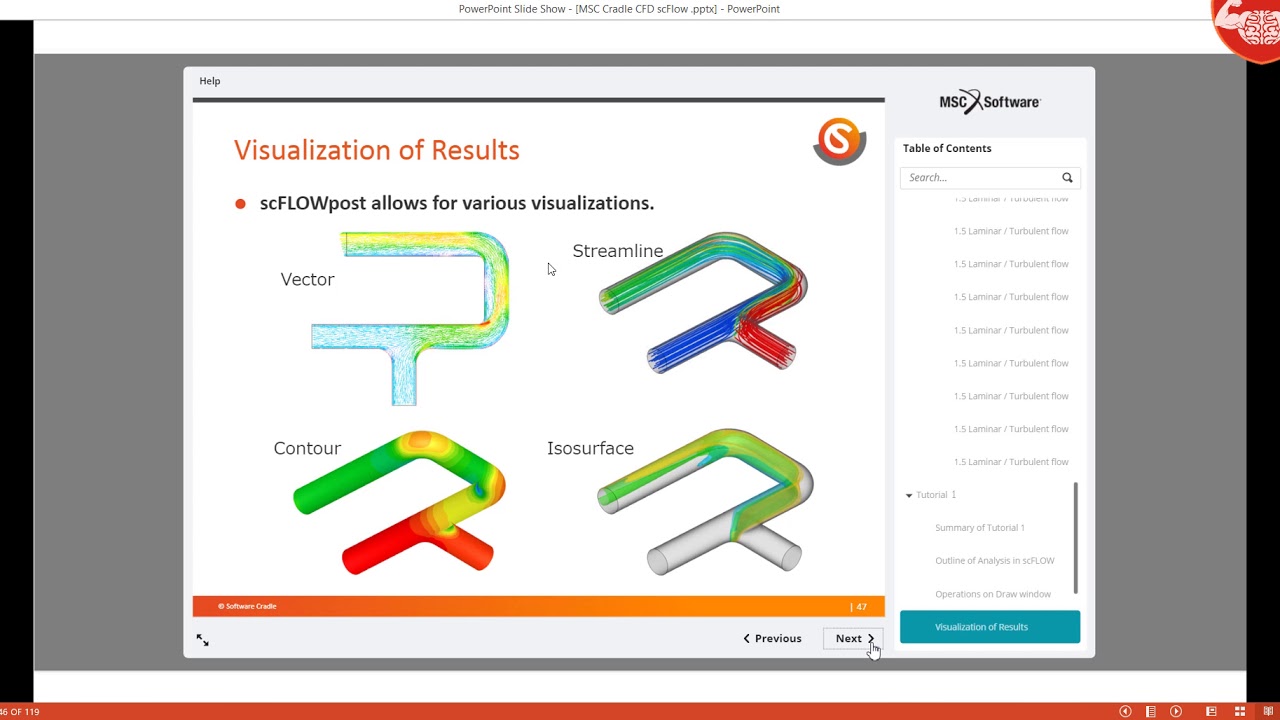Click the Streamline visualization image
The width and height of the screenshot is (1280, 720).
703,302
